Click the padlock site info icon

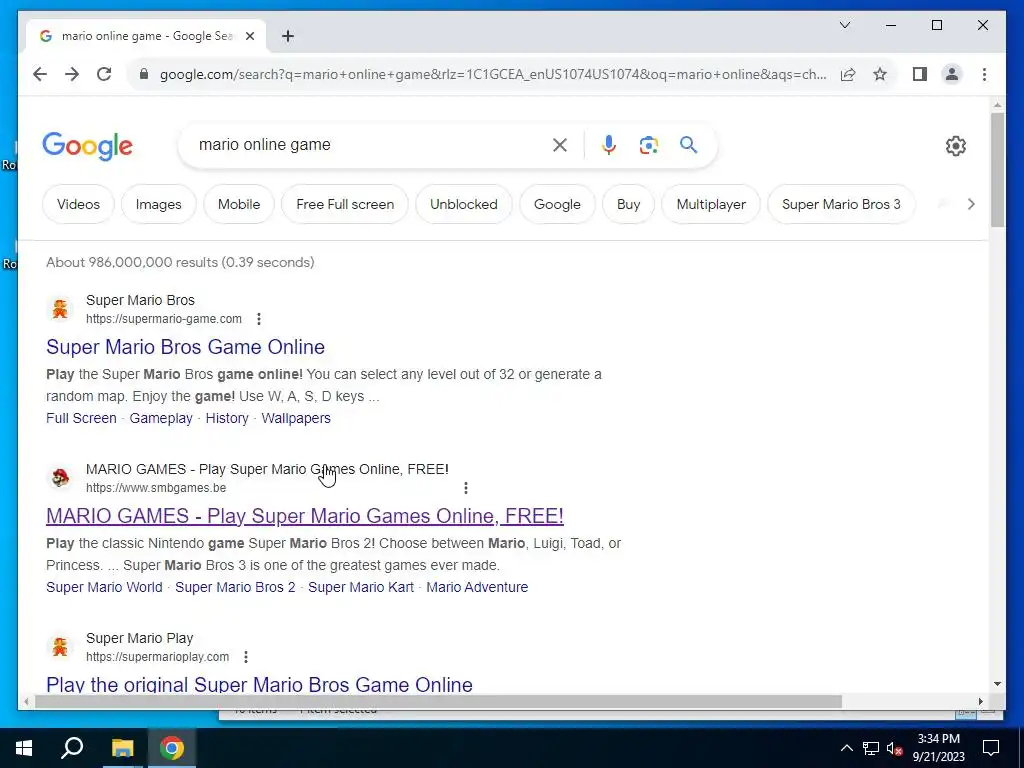coord(144,74)
